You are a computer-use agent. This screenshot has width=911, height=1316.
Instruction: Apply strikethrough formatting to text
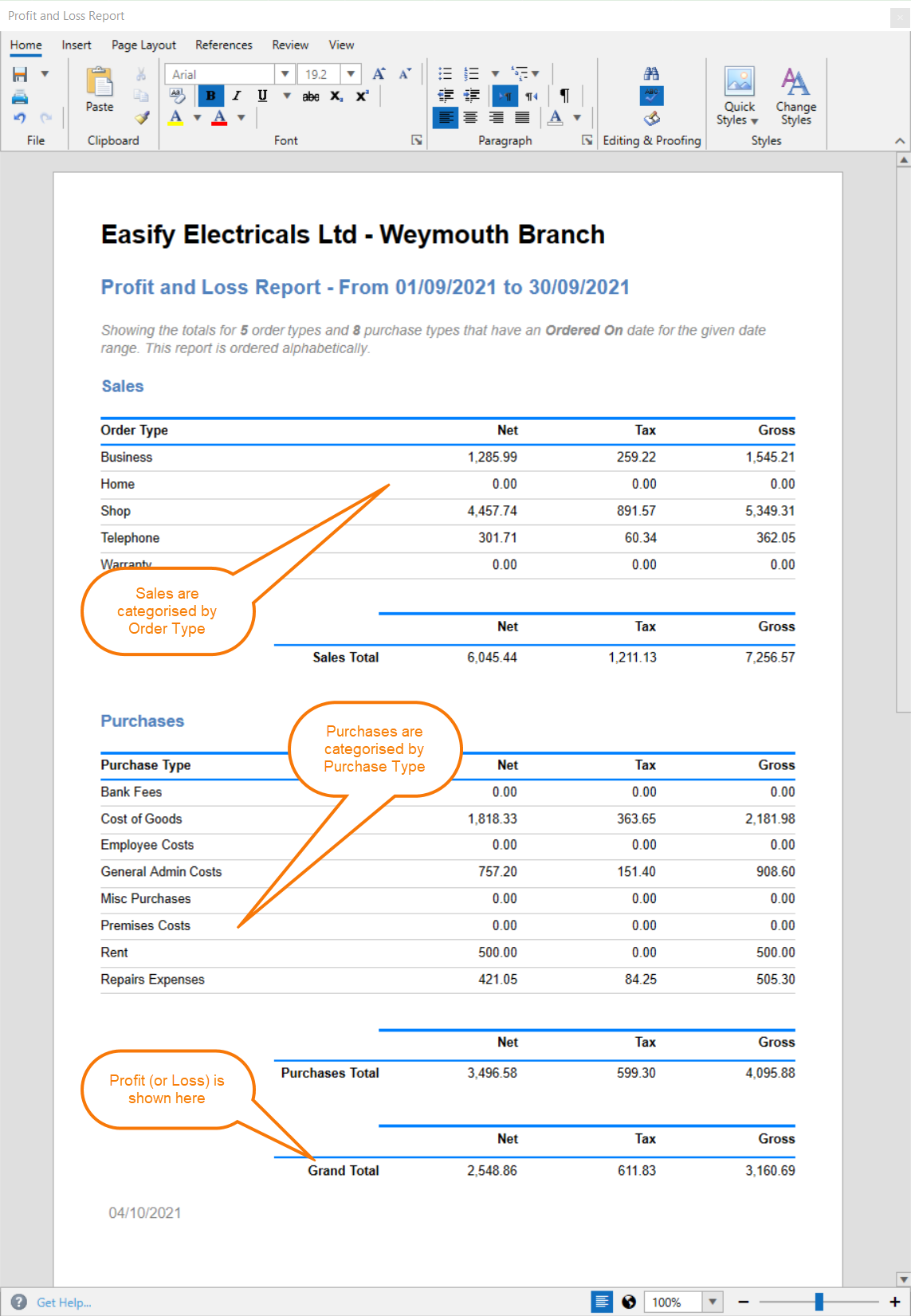pos(311,96)
